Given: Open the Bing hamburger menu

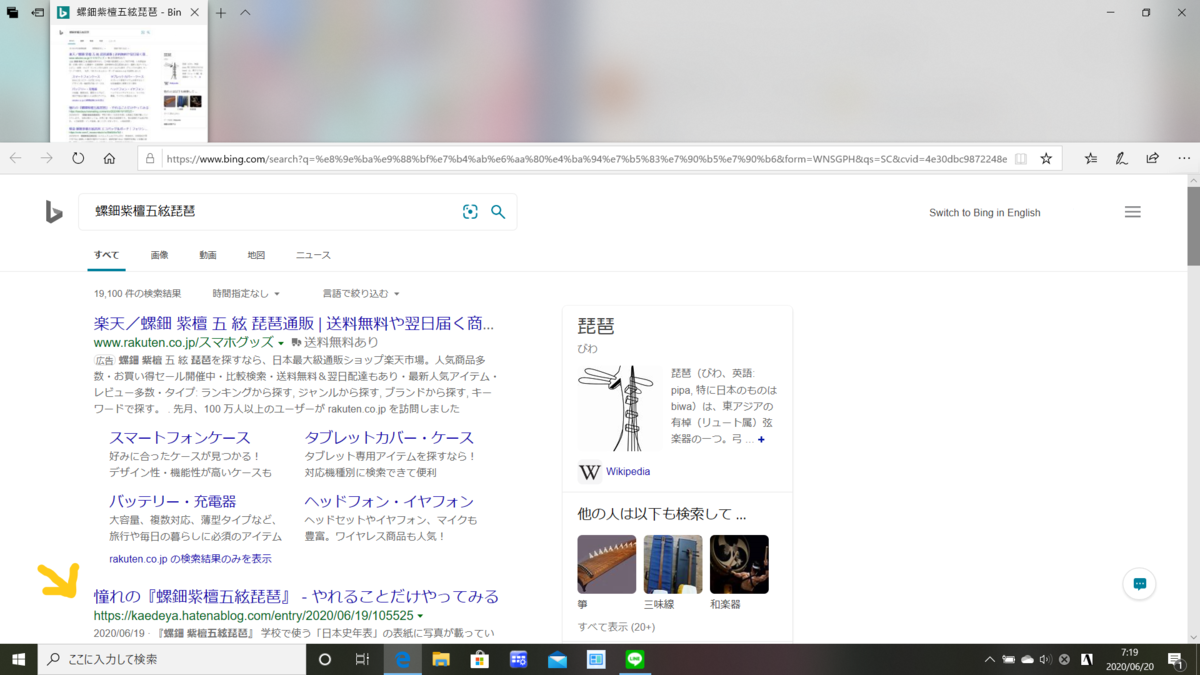Looking at the screenshot, I should coord(1132,212).
